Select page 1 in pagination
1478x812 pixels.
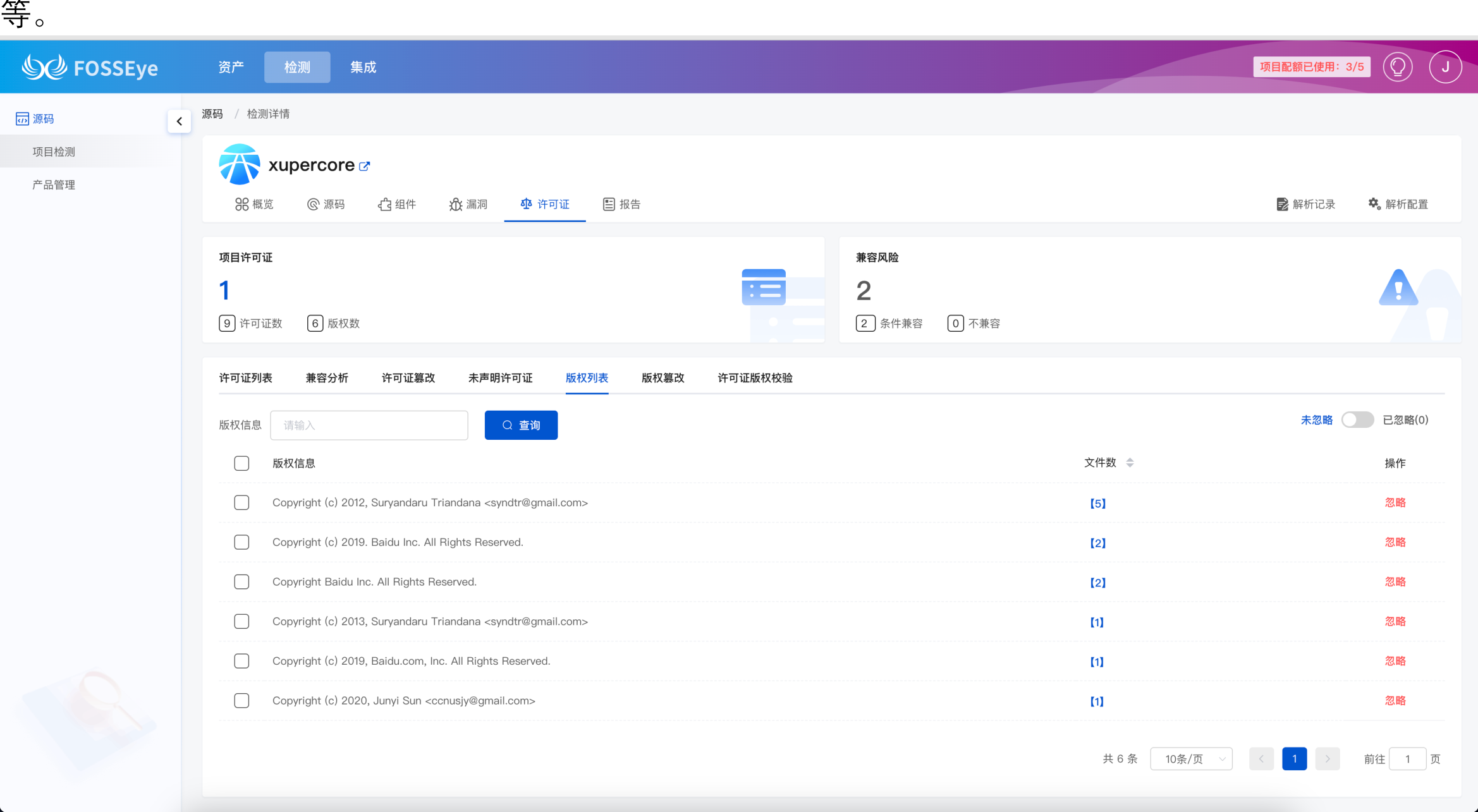click(x=1294, y=759)
